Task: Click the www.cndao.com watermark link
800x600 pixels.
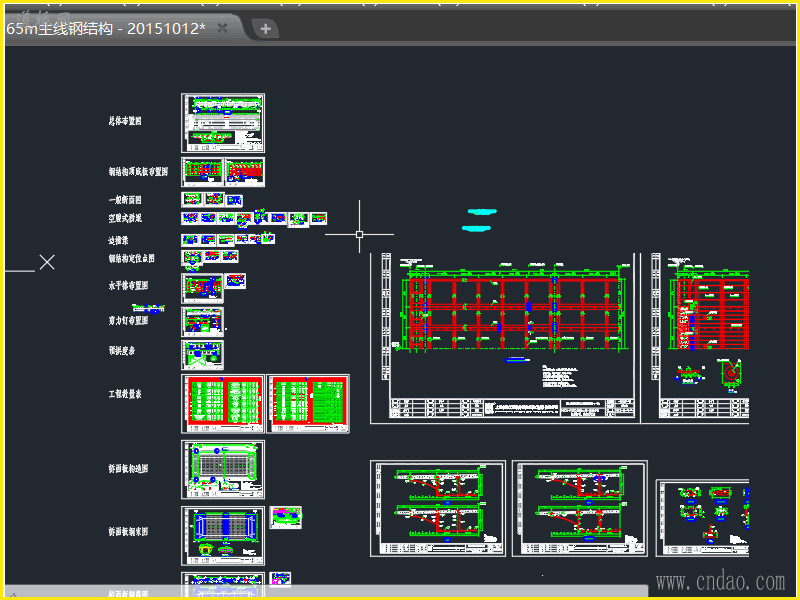Action: pyautogui.click(x=720, y=581)
